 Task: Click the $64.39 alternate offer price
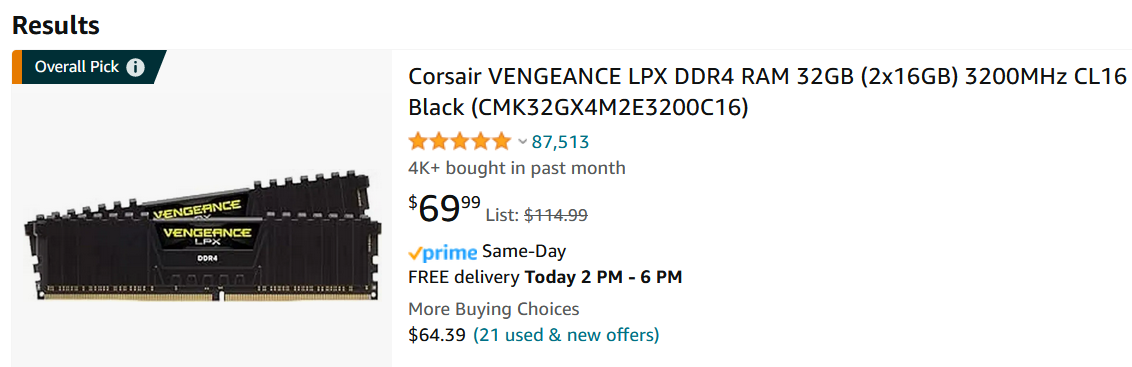tap(437, 335)
